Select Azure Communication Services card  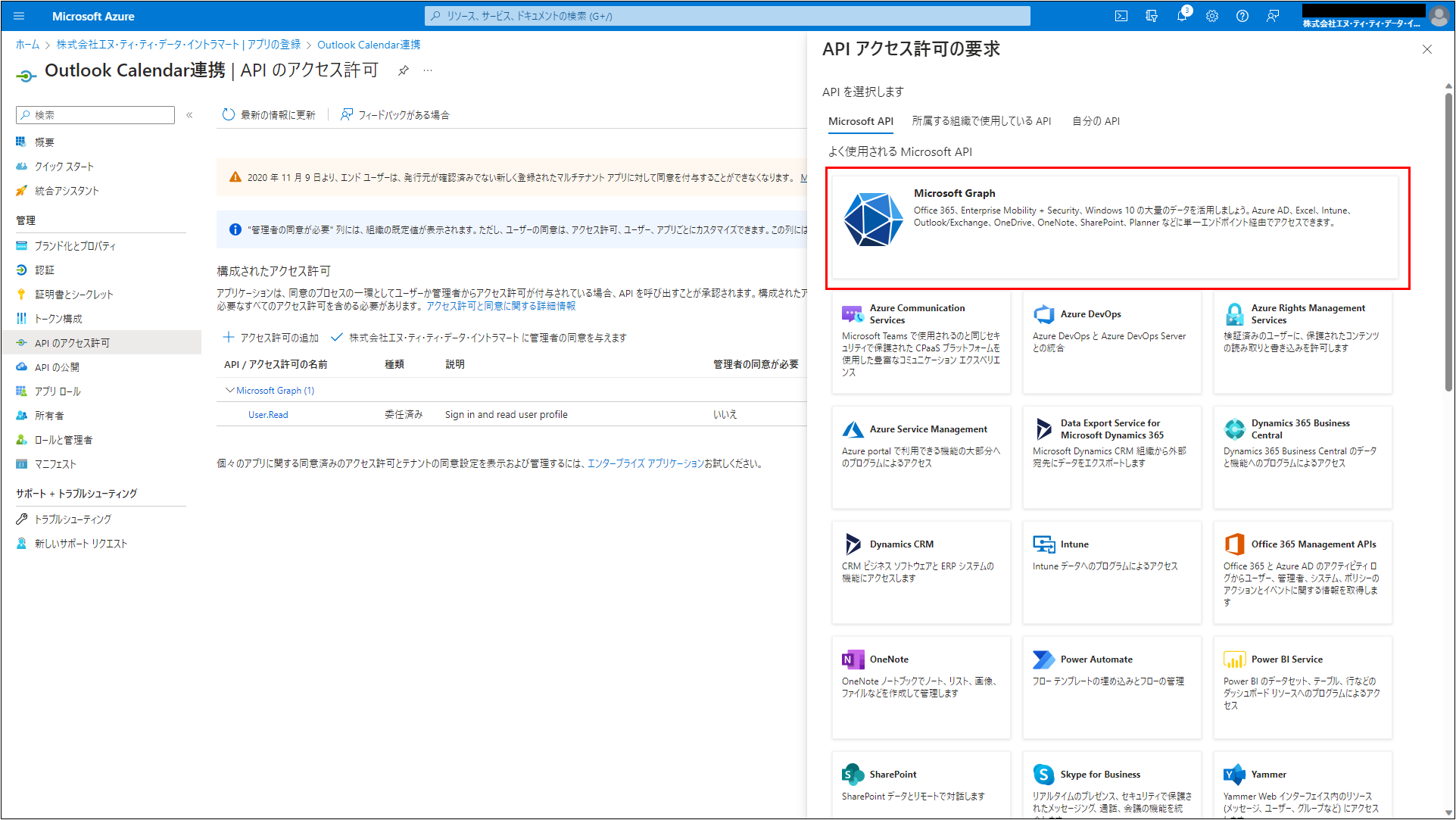pyautogui.click(x=921, y=341)
